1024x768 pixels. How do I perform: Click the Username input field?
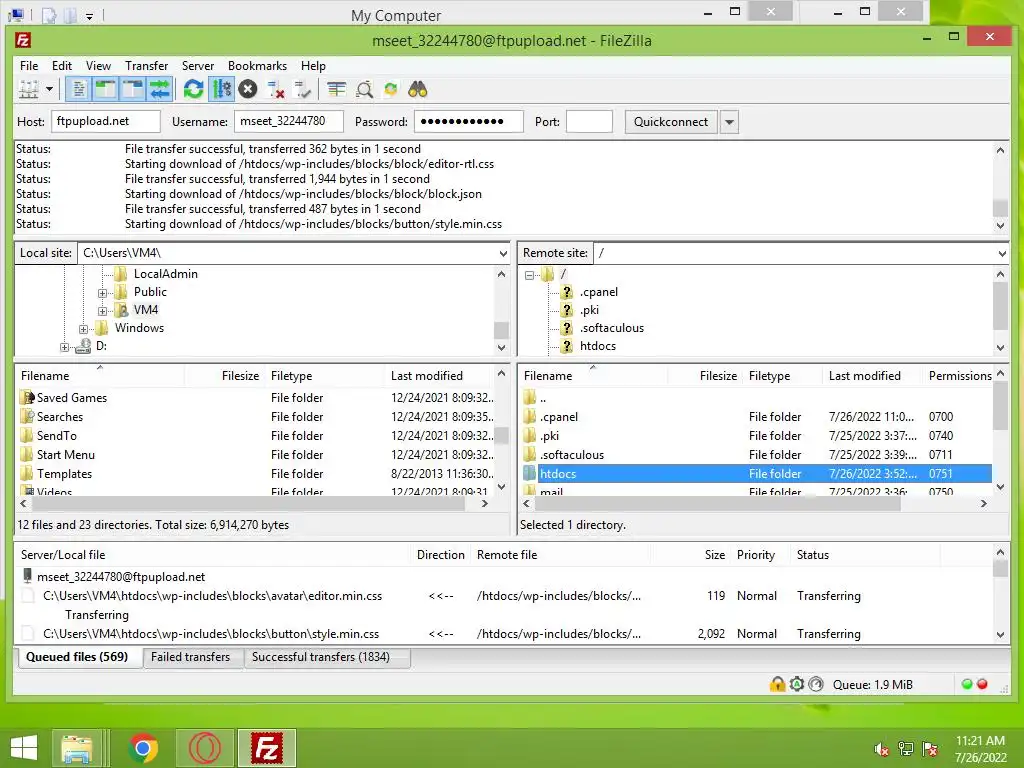pyautogui.click(x=289, y=121)
